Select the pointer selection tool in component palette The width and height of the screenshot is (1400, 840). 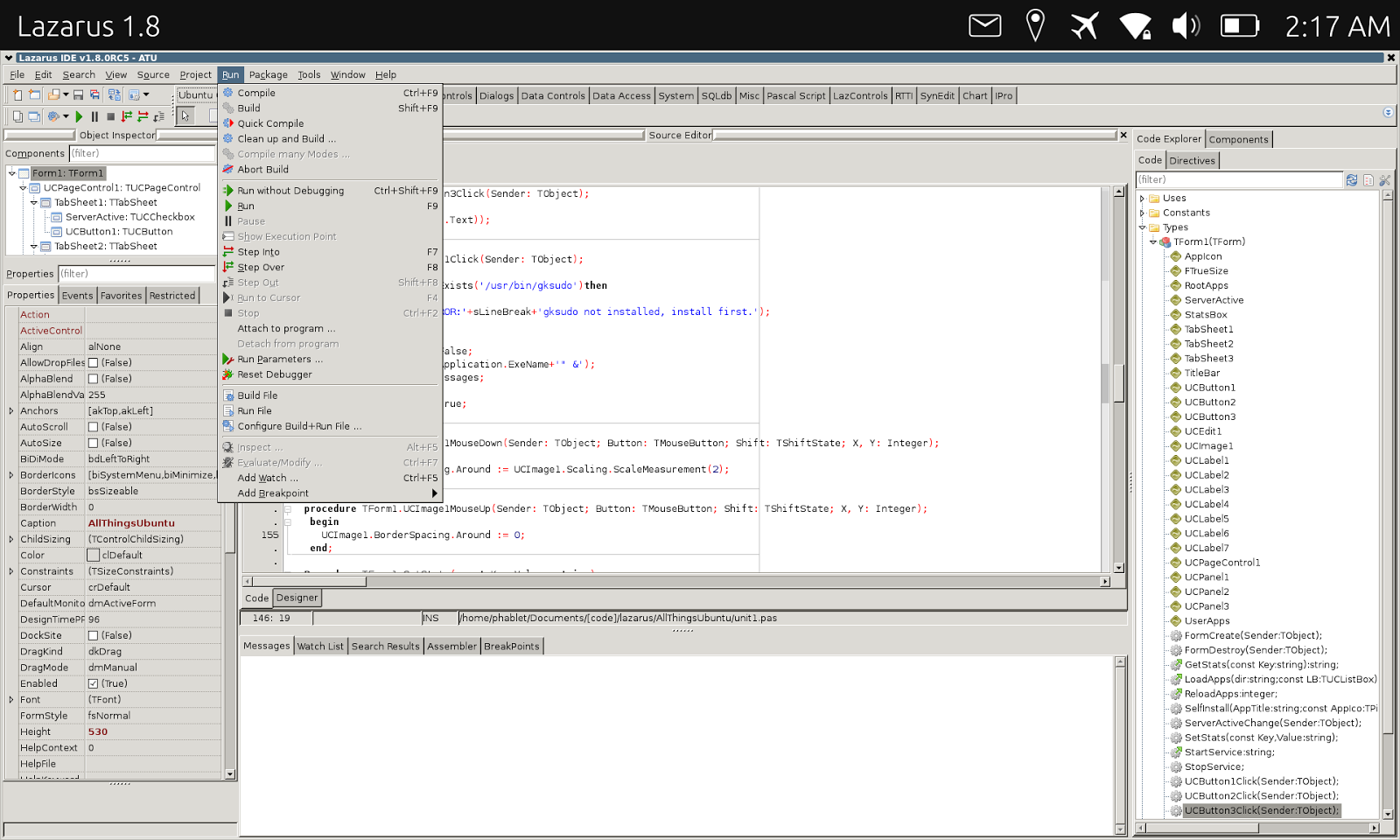[x=185, y=116]
